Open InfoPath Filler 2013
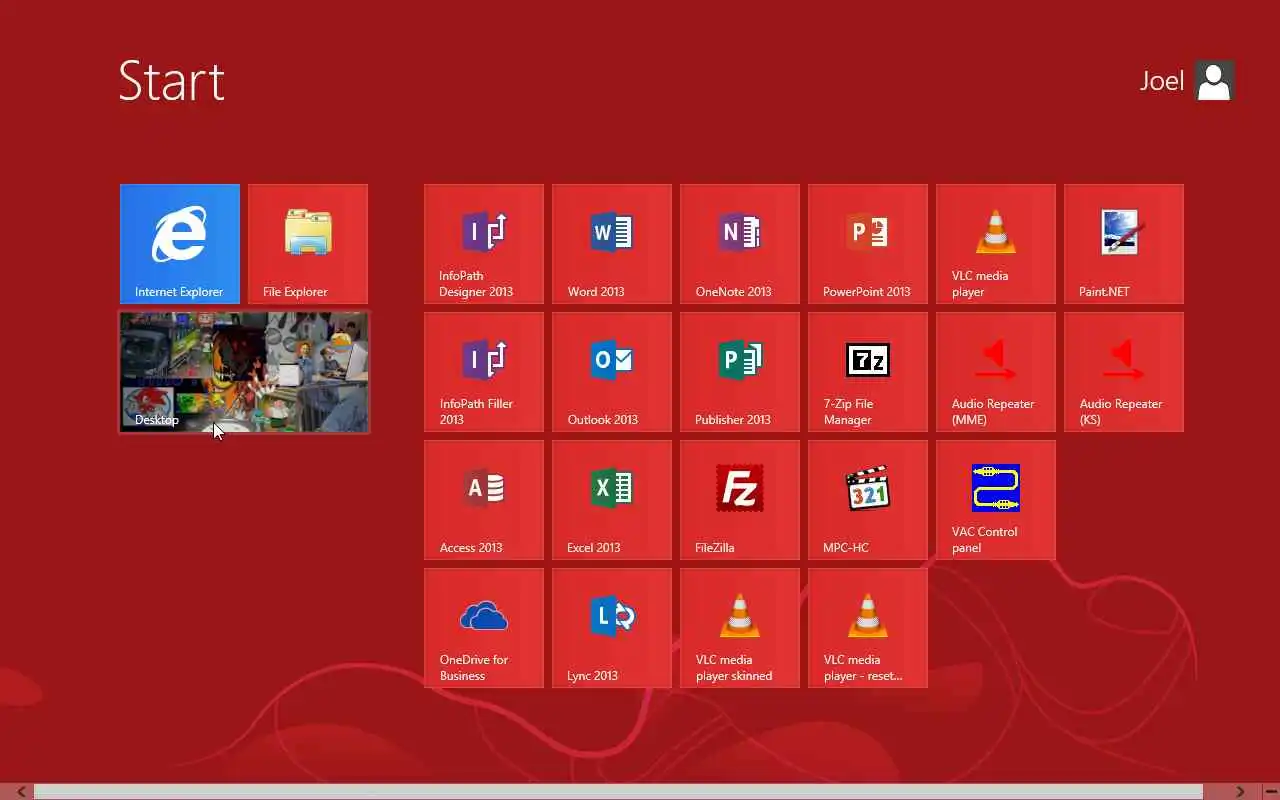This screenshot has height=800, width=1280. pos(484,372)
